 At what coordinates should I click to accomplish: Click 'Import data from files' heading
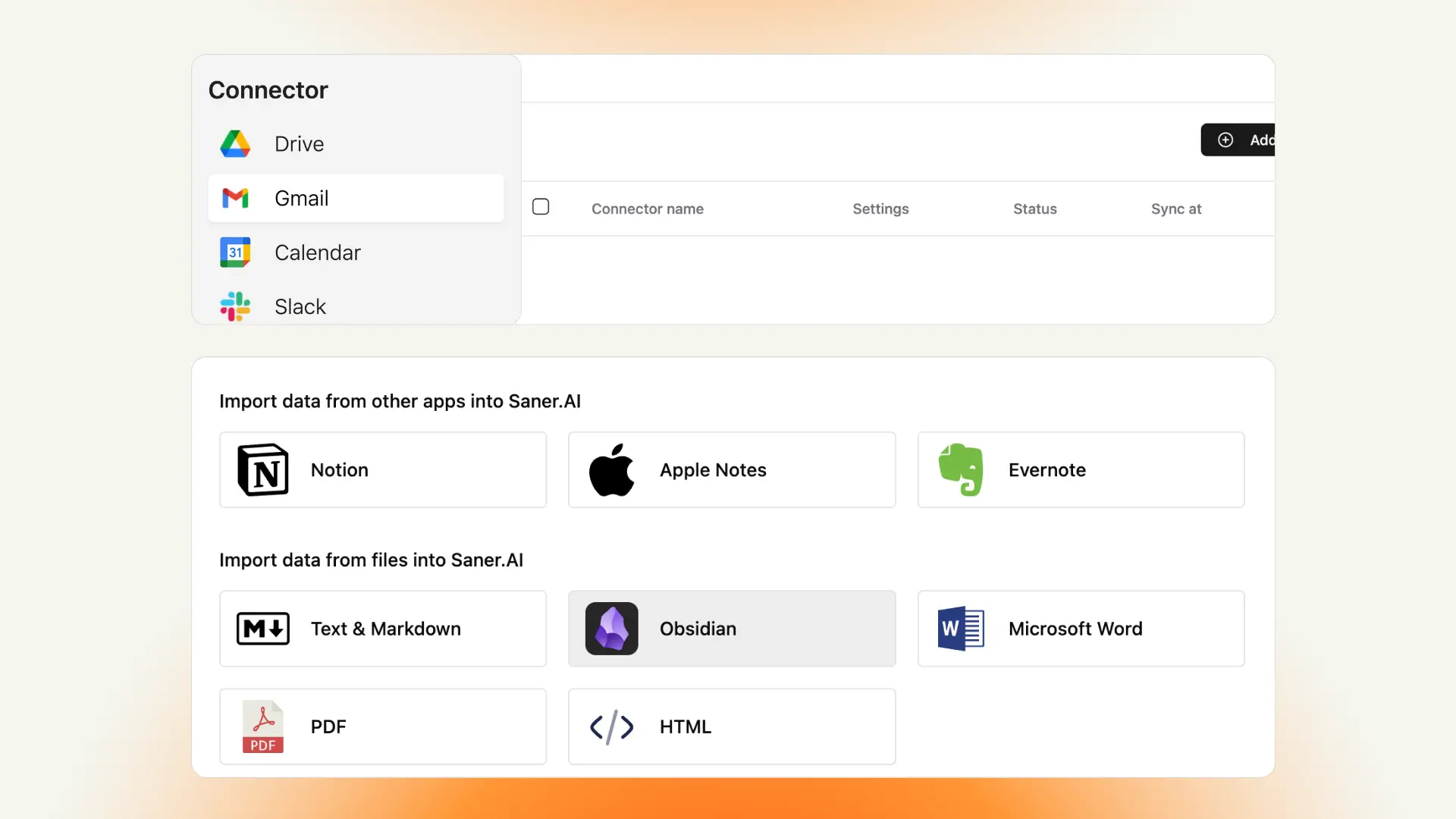pos(371,560)
